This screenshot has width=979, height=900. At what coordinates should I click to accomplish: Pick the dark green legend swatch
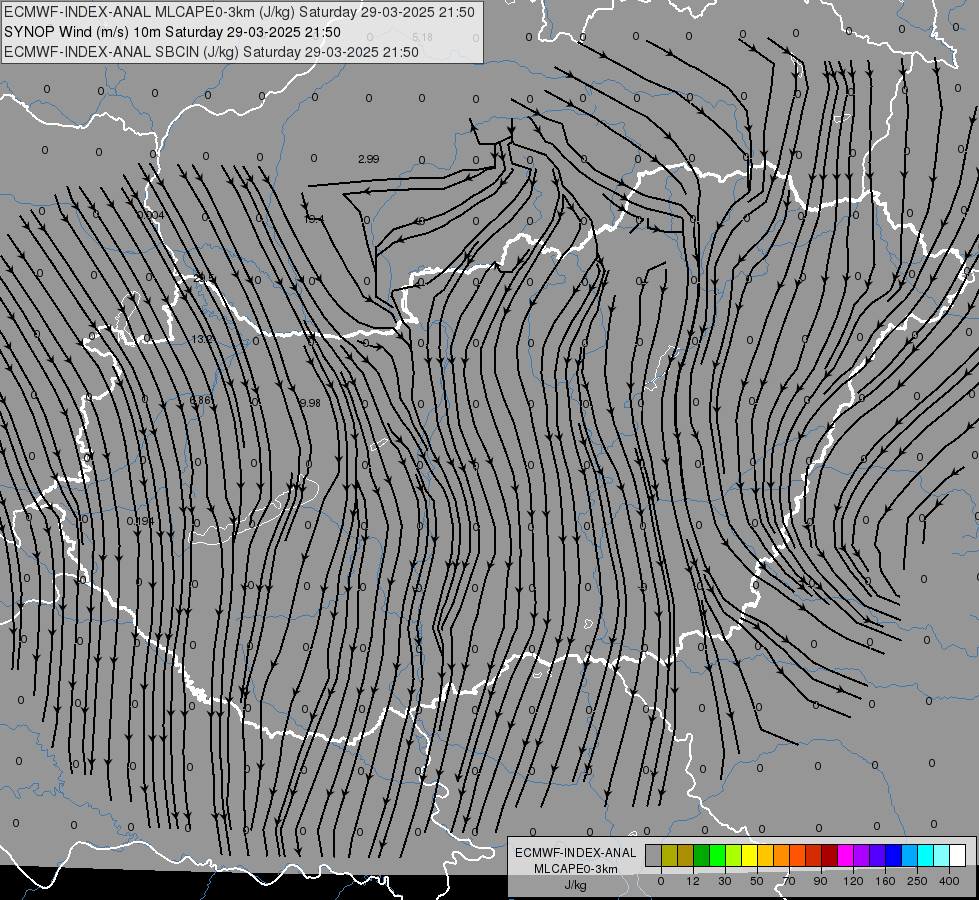click(702, 855)
